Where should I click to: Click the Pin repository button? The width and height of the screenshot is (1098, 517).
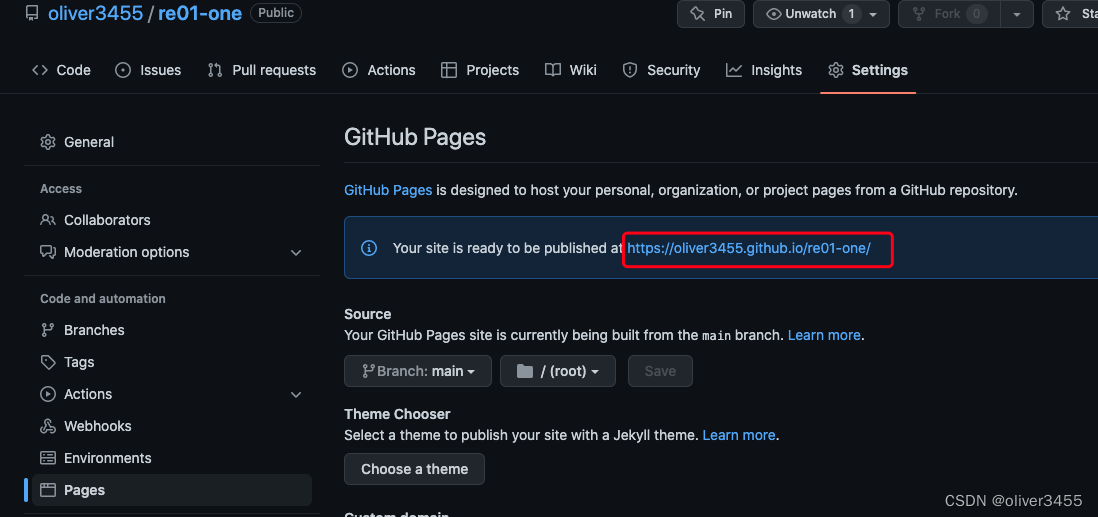[710, 14]
